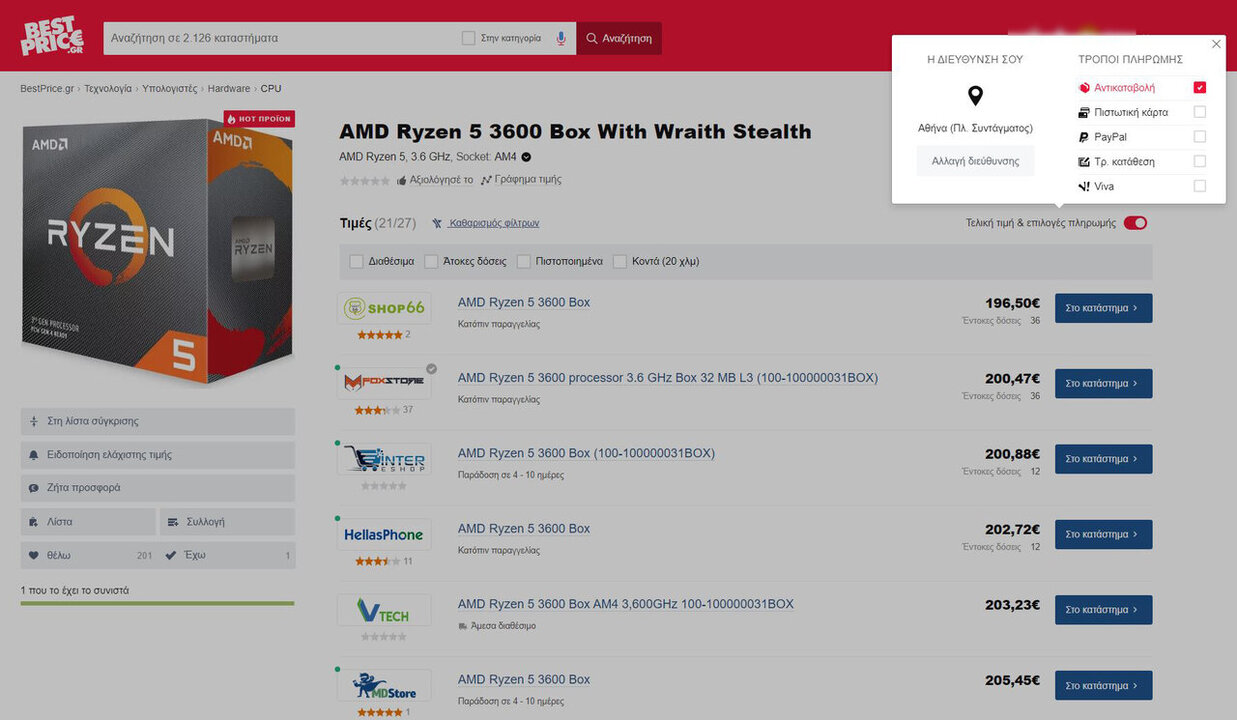Open the Τεχνολογία breadcrumb
Screen dimensions: 1237x720
click(108, 89)
